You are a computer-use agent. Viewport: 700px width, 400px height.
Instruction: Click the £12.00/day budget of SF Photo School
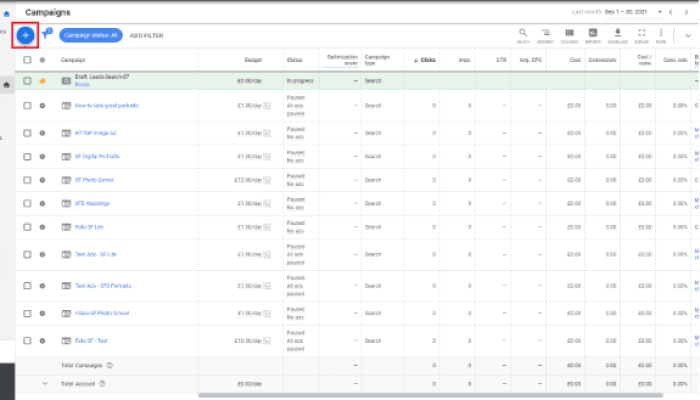click(248, 180)
